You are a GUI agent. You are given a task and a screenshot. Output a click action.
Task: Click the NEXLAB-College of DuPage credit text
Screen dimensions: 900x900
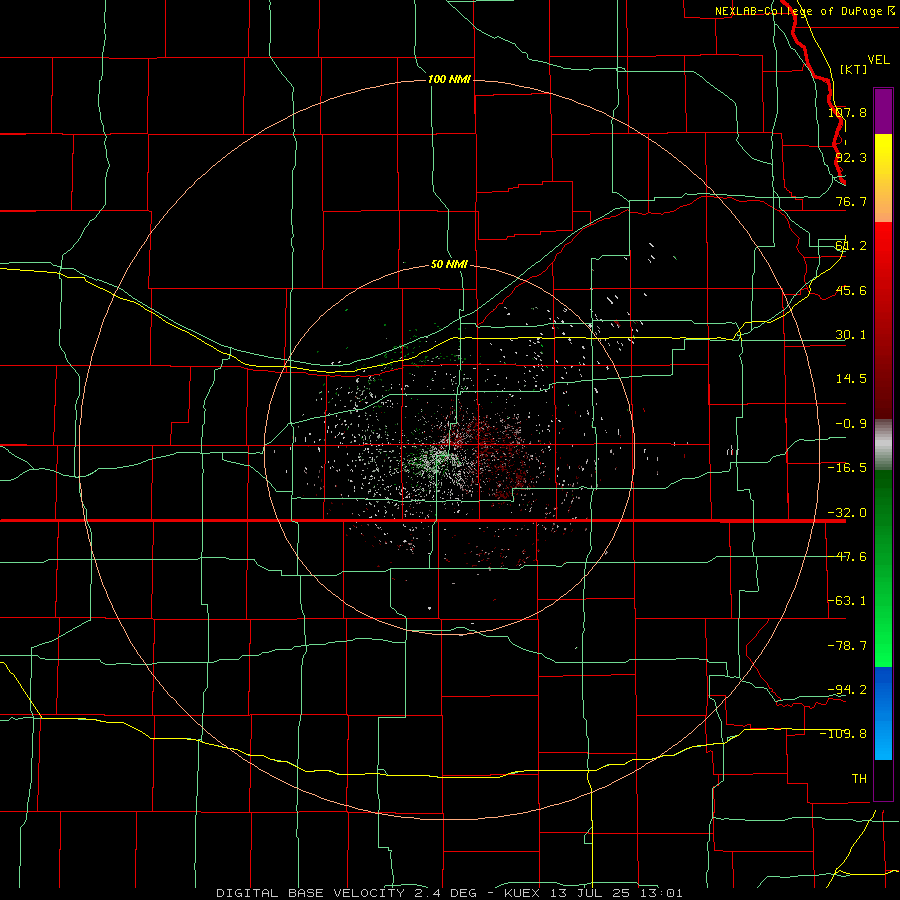798,11
